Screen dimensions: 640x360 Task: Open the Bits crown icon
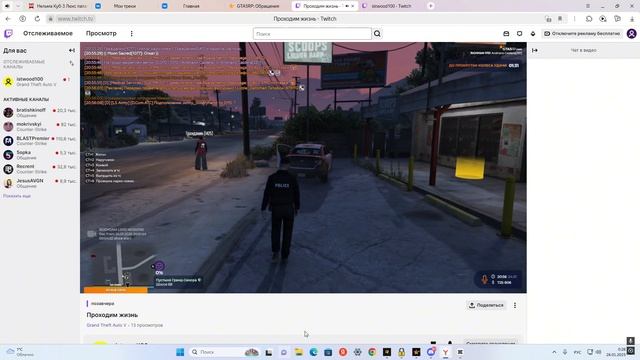click(533, 33)
